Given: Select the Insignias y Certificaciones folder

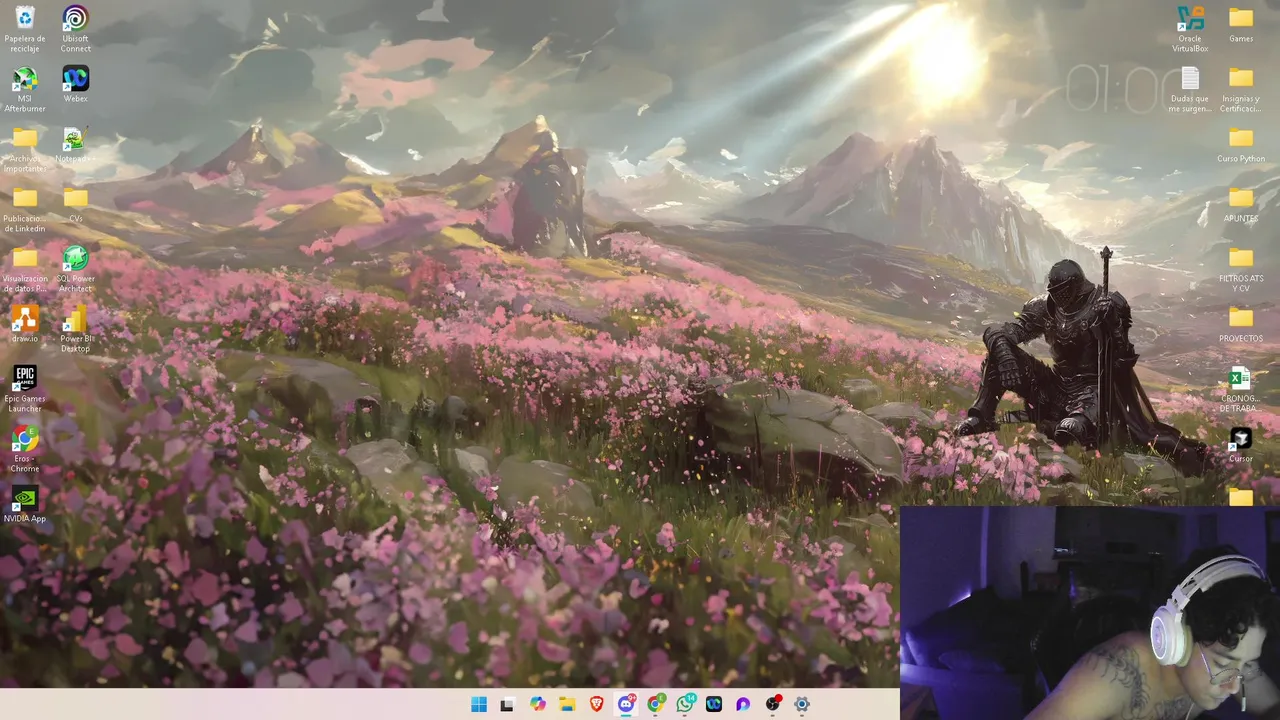Looking at the screenshot, I should (x=1241, y=89).
